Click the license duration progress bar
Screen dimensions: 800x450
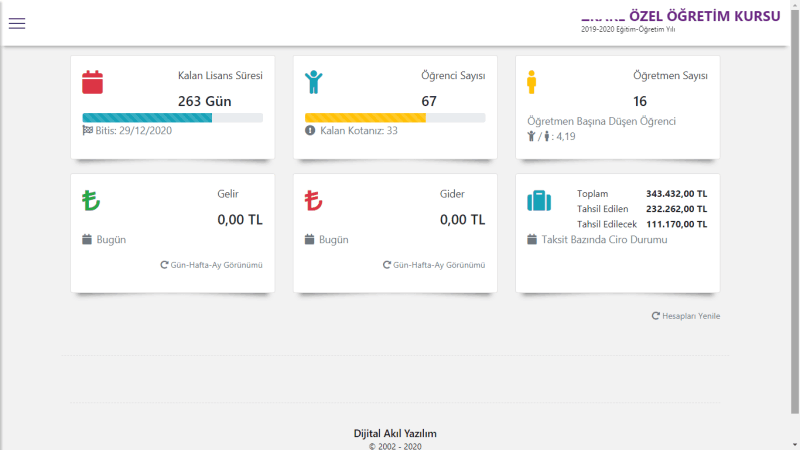(x=172, y=118)
